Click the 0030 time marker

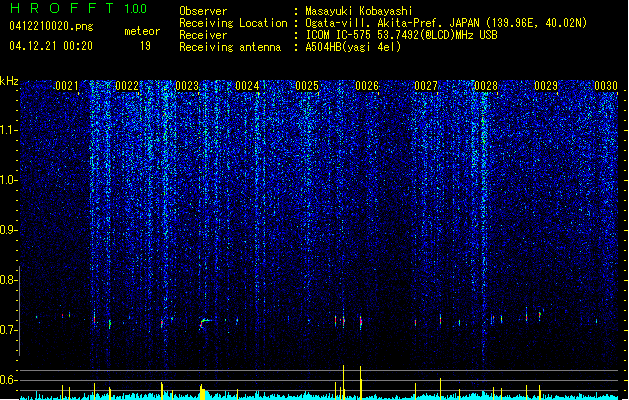point(606,86)
